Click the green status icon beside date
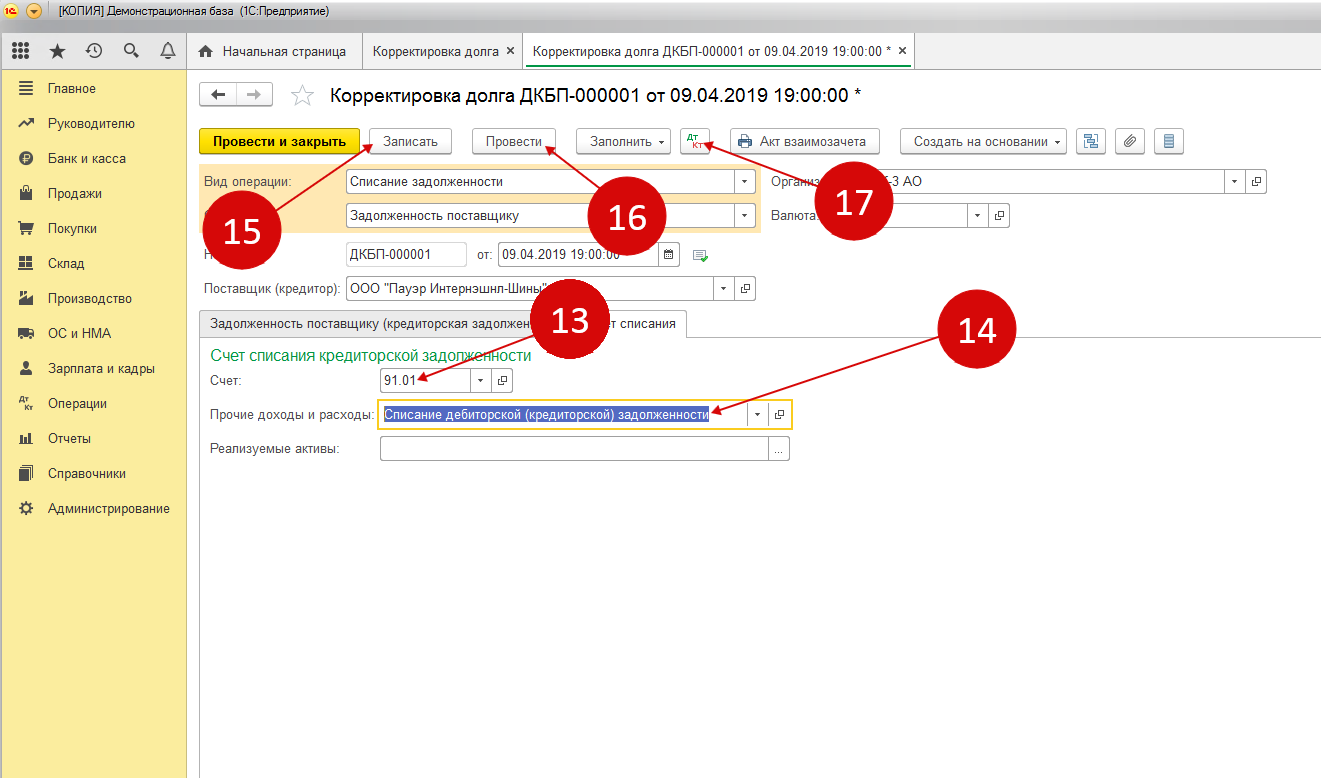1321x778 pixels. coord(700,255)
